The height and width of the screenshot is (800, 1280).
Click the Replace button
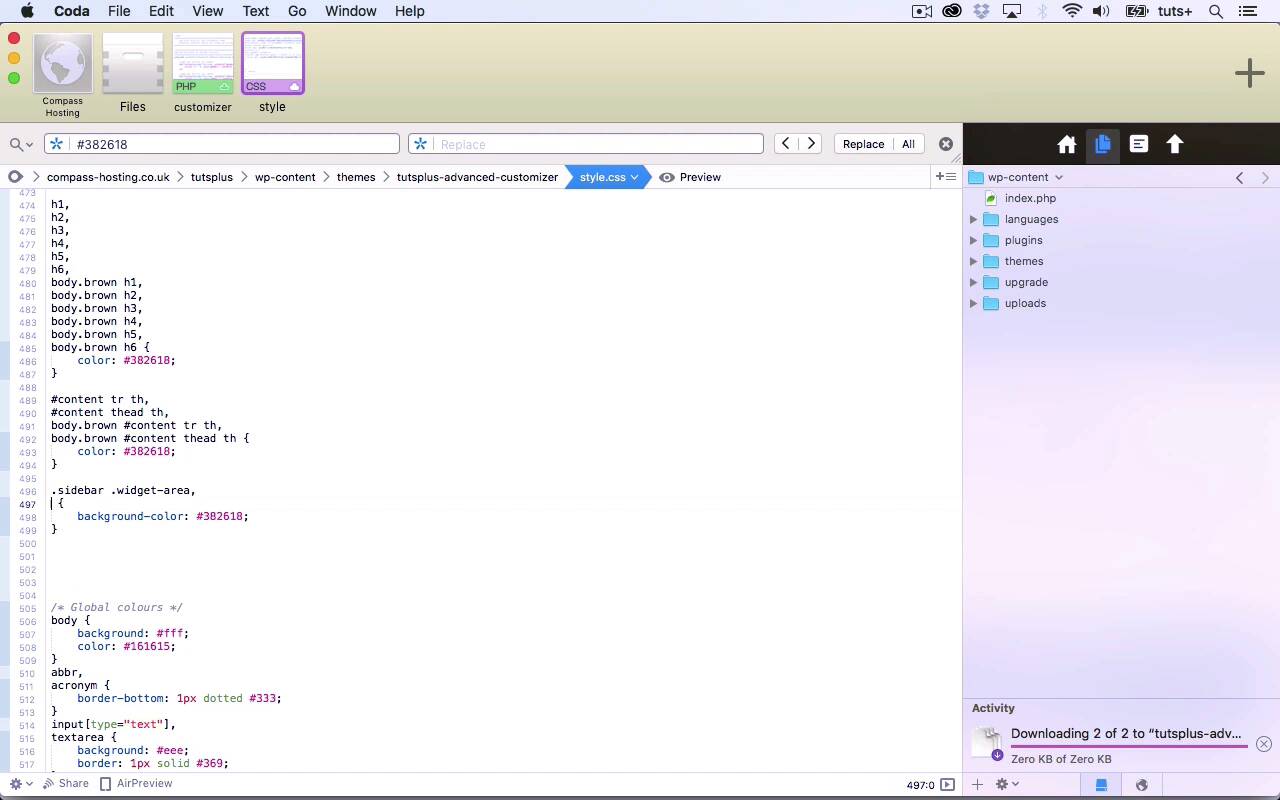(x=863, y=144)
